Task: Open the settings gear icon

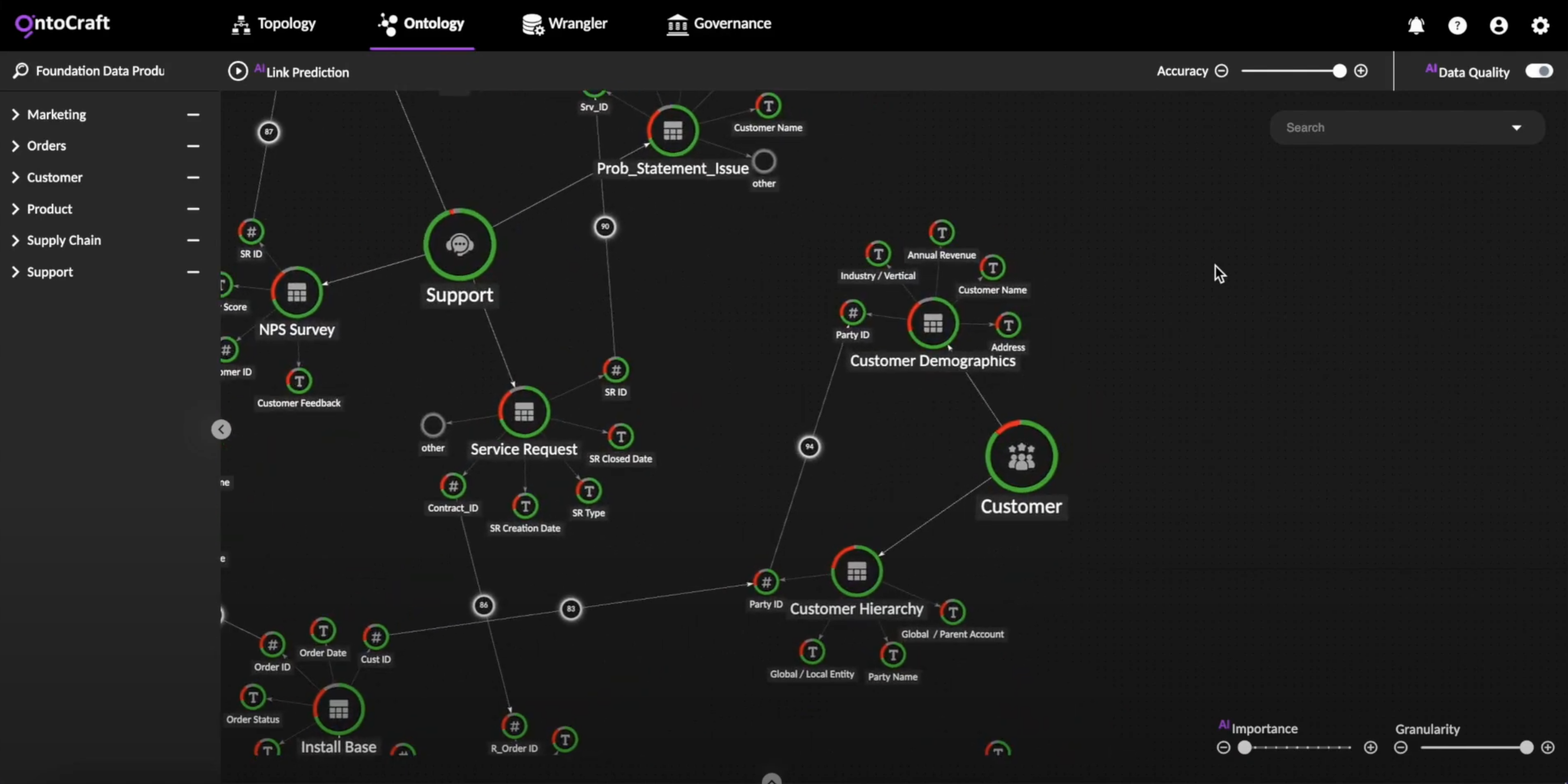Action: coord(1540,26)
